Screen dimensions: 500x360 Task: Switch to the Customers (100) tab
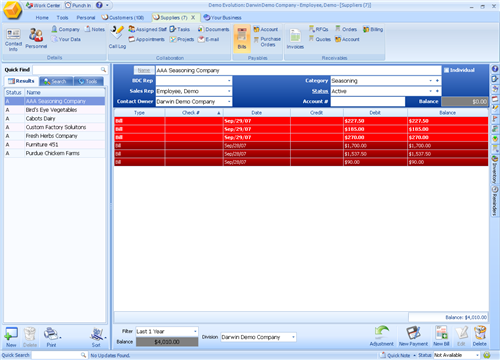[x=123, y=17]
